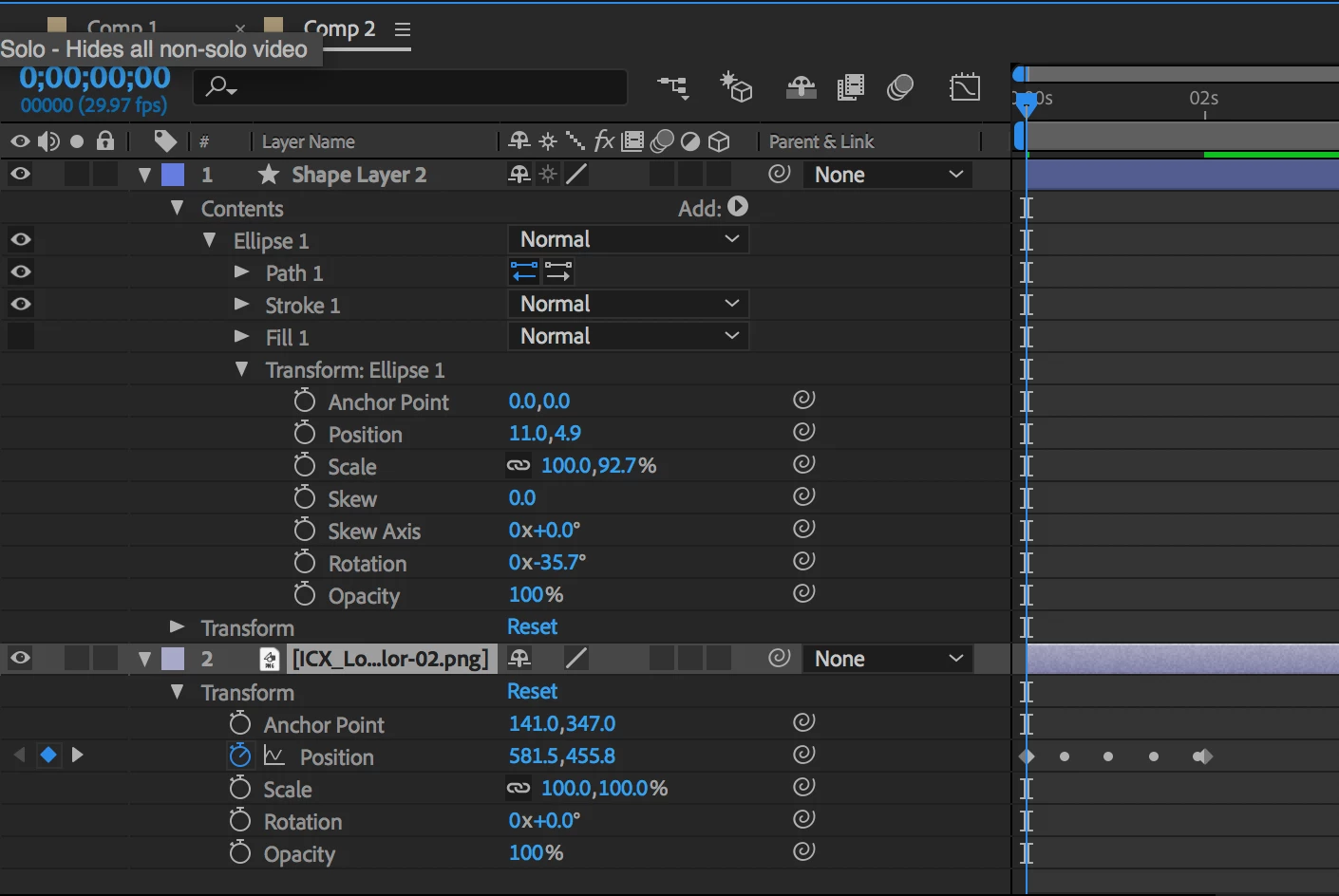Image resolution: width=1339 pixels, height=896 pixels.
Task: Click the Layer Name column header
Action: 308,141
